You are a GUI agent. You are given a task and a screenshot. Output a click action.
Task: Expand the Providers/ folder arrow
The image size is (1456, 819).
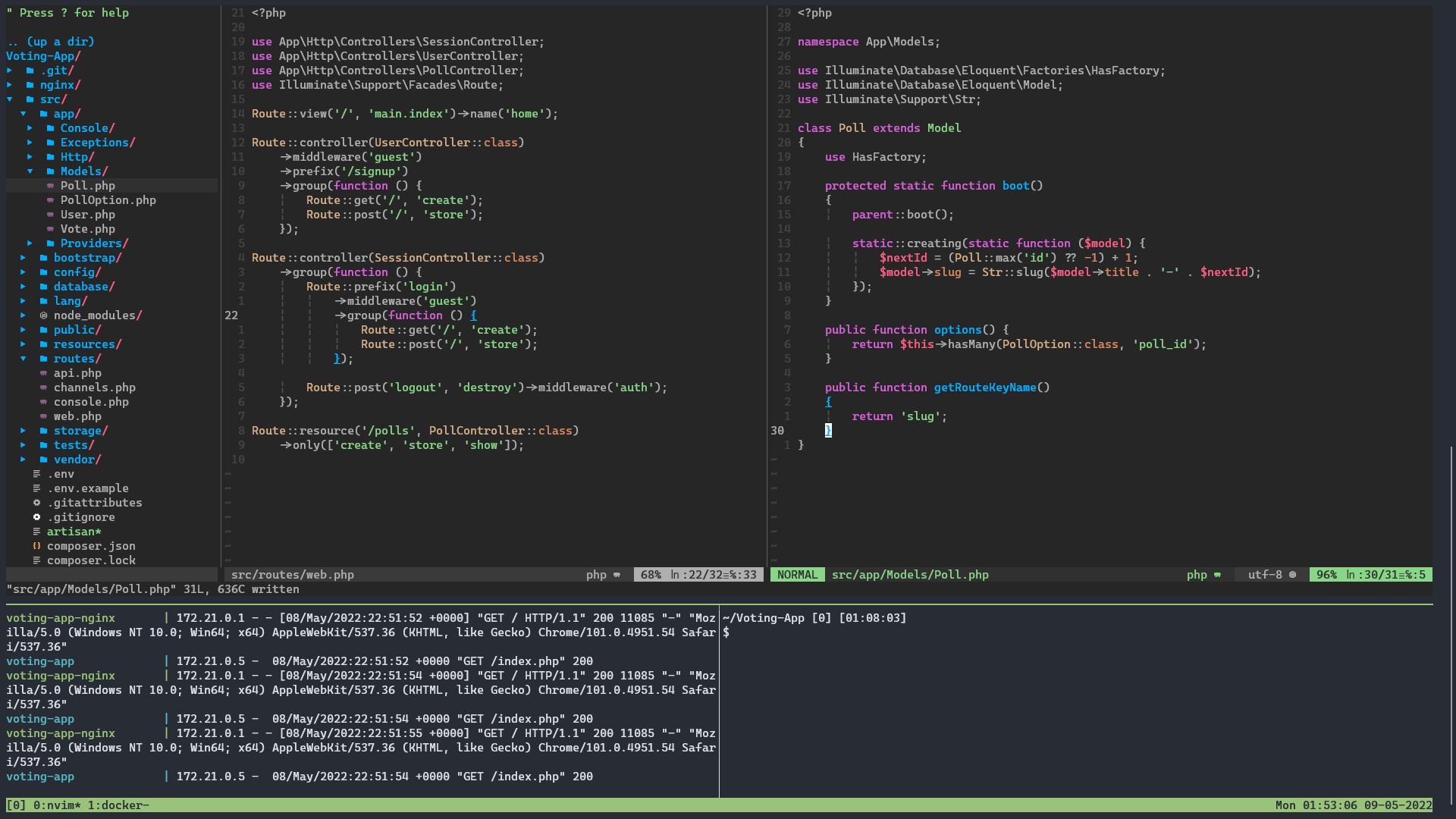click(x=30, y=243)
